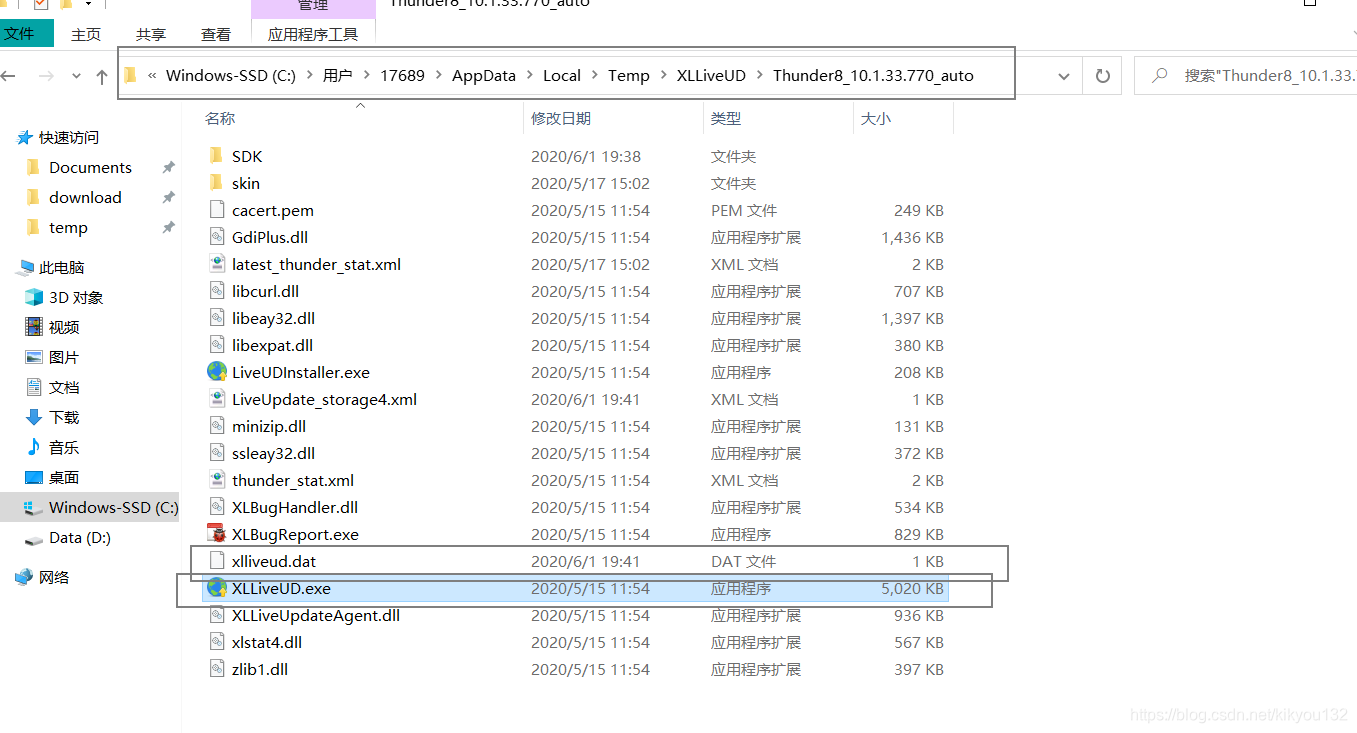
Task: Unpin Documents from quick access pin
Action: click(168, 167)
